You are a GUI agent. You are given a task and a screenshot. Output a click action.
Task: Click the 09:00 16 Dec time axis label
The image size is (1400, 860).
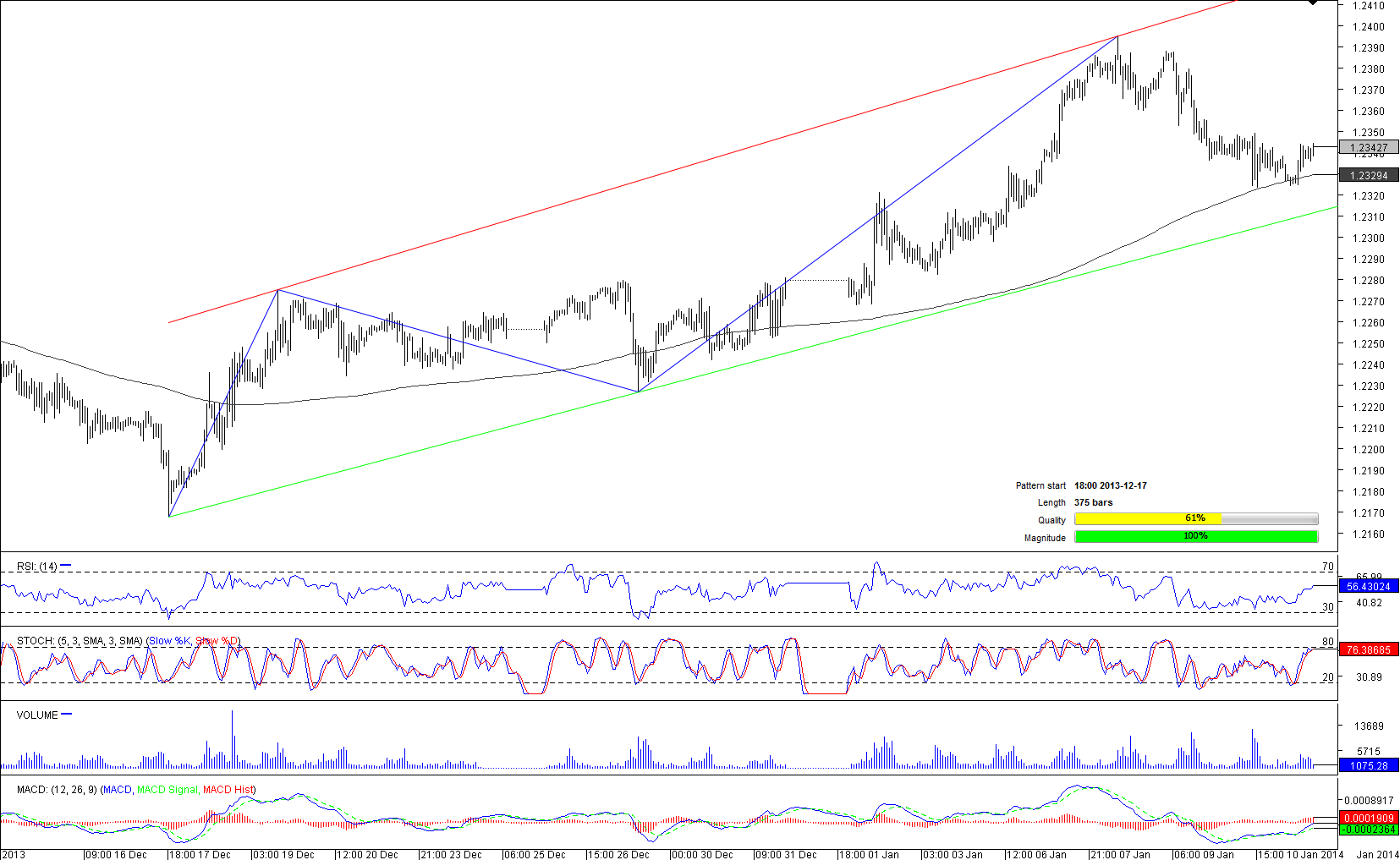(x=116, y=854)
